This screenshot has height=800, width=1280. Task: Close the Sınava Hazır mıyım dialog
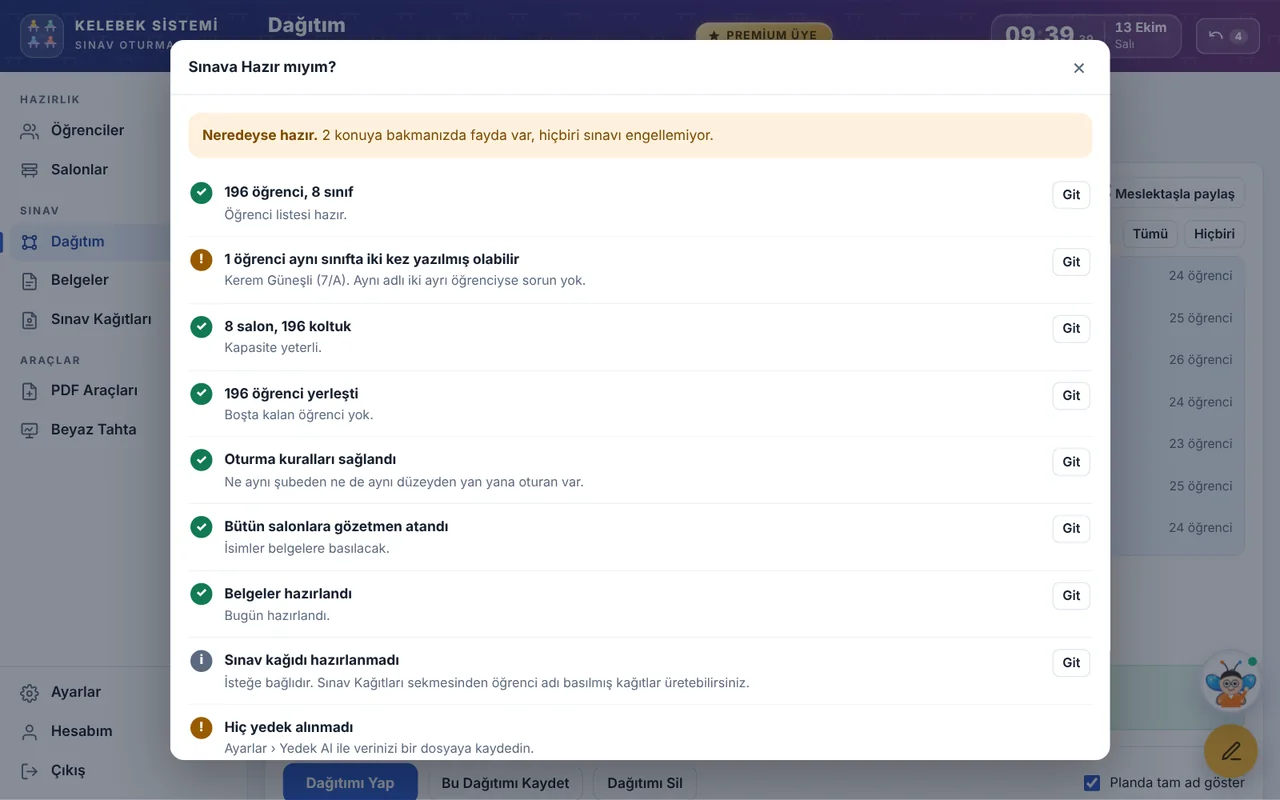[x=1079, y=68]
